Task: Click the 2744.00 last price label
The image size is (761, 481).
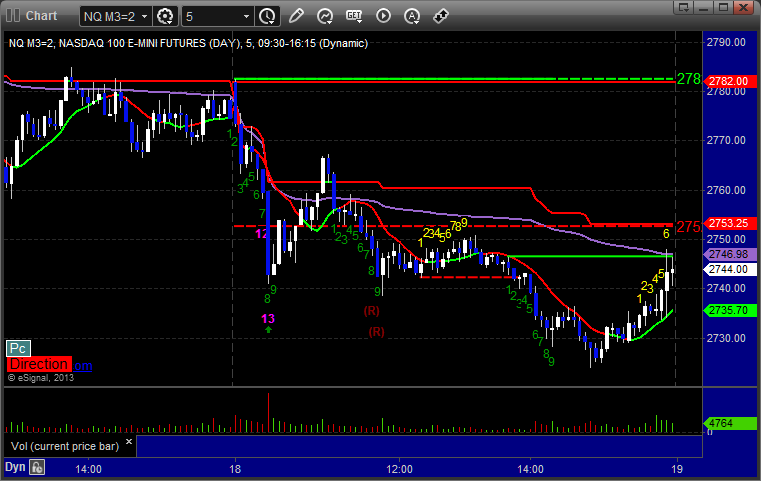Action: (727, 270)
